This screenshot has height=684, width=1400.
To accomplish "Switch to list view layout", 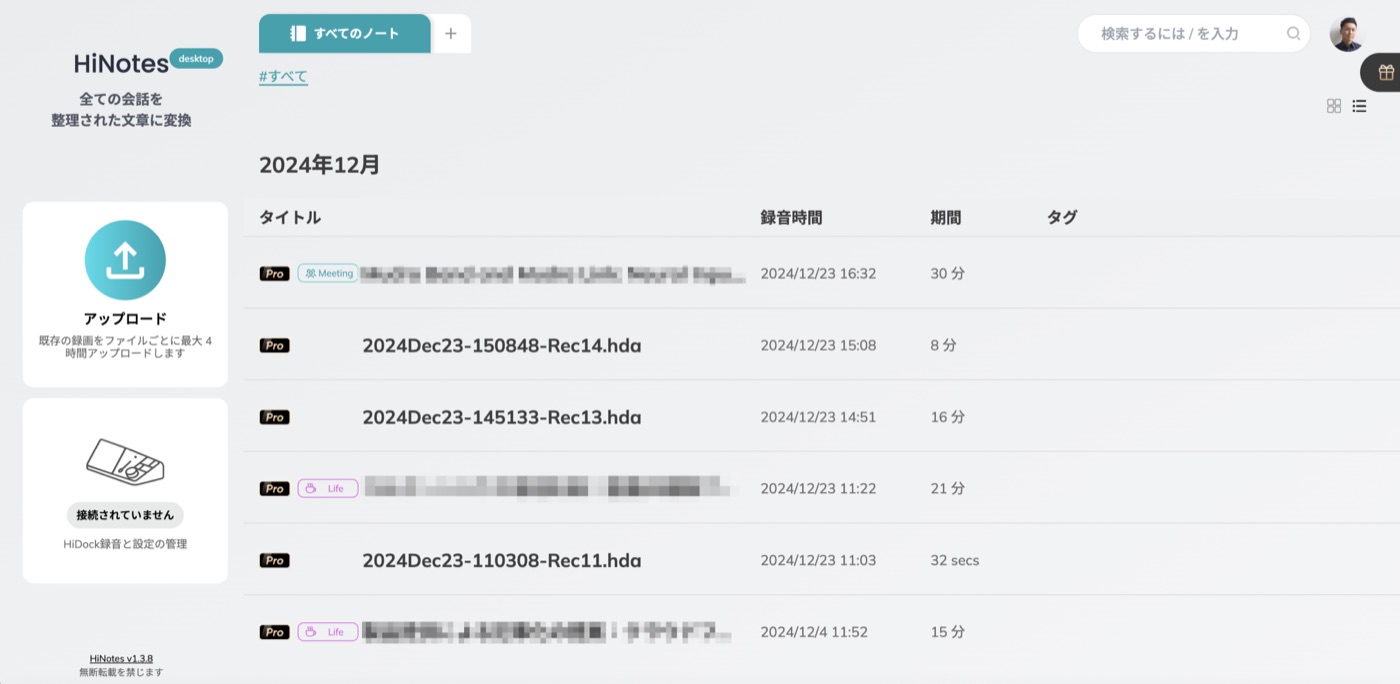I will pos(1360,106).
